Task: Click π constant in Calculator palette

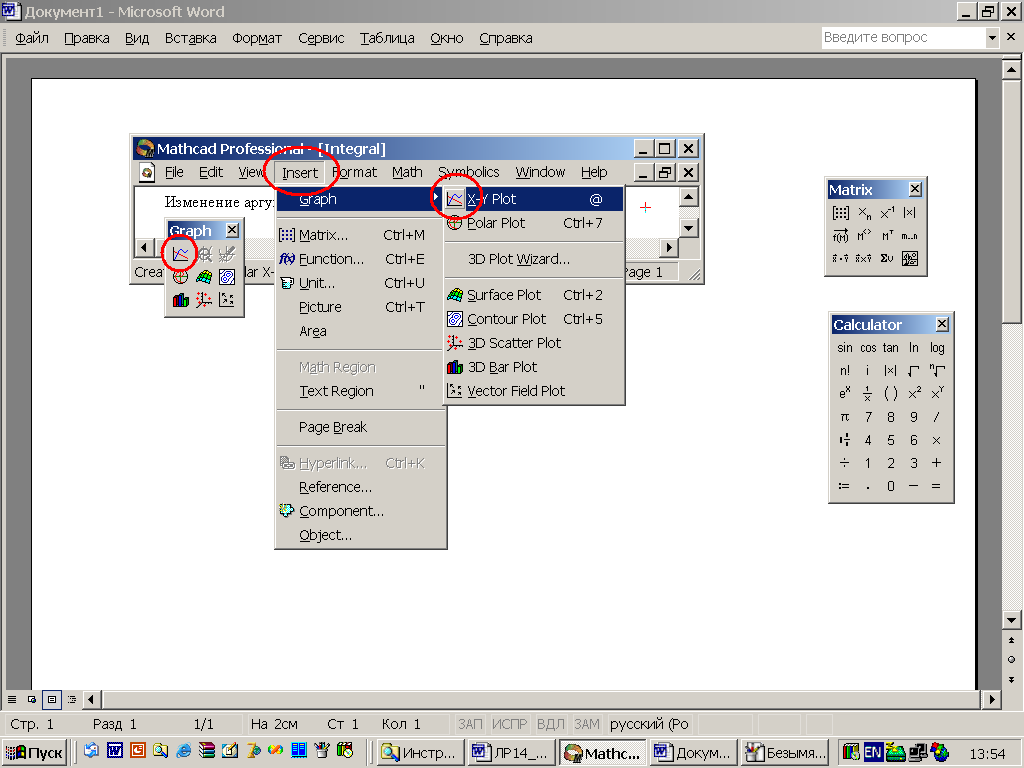Action: [x=844, y=417]
